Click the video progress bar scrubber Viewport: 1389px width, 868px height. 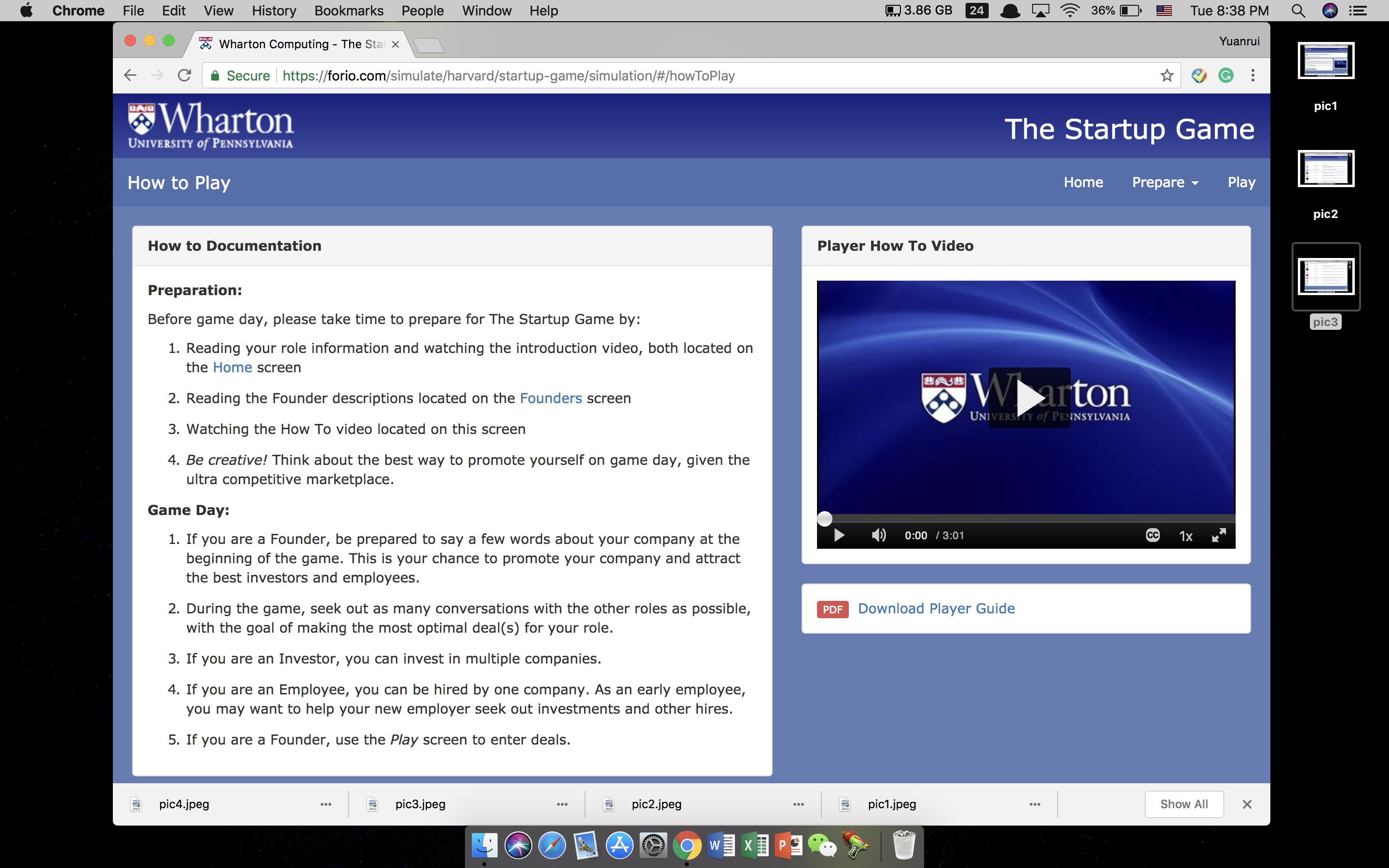824,518
